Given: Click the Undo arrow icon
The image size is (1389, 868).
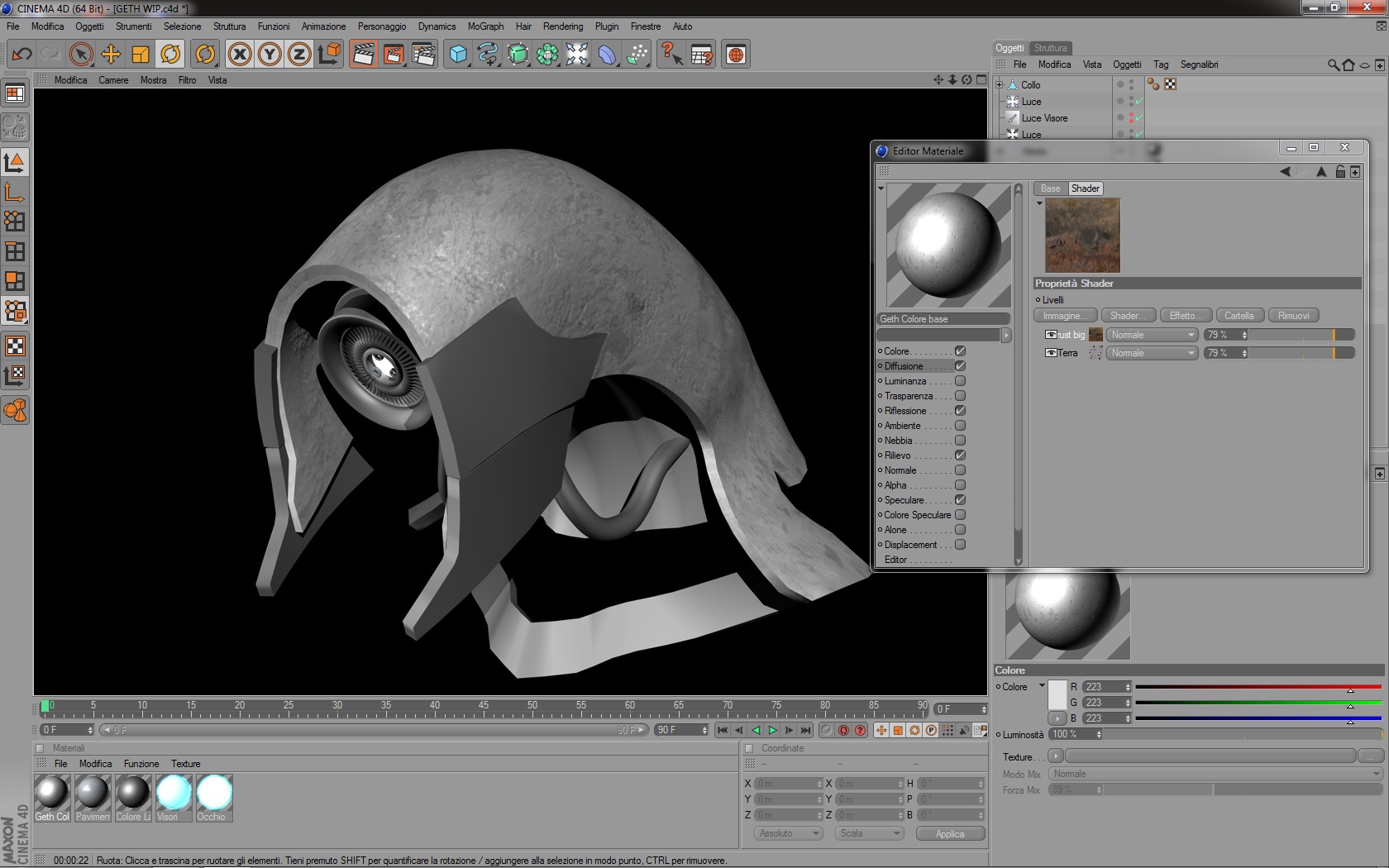Looking at the screenshot, I should 21,55.
